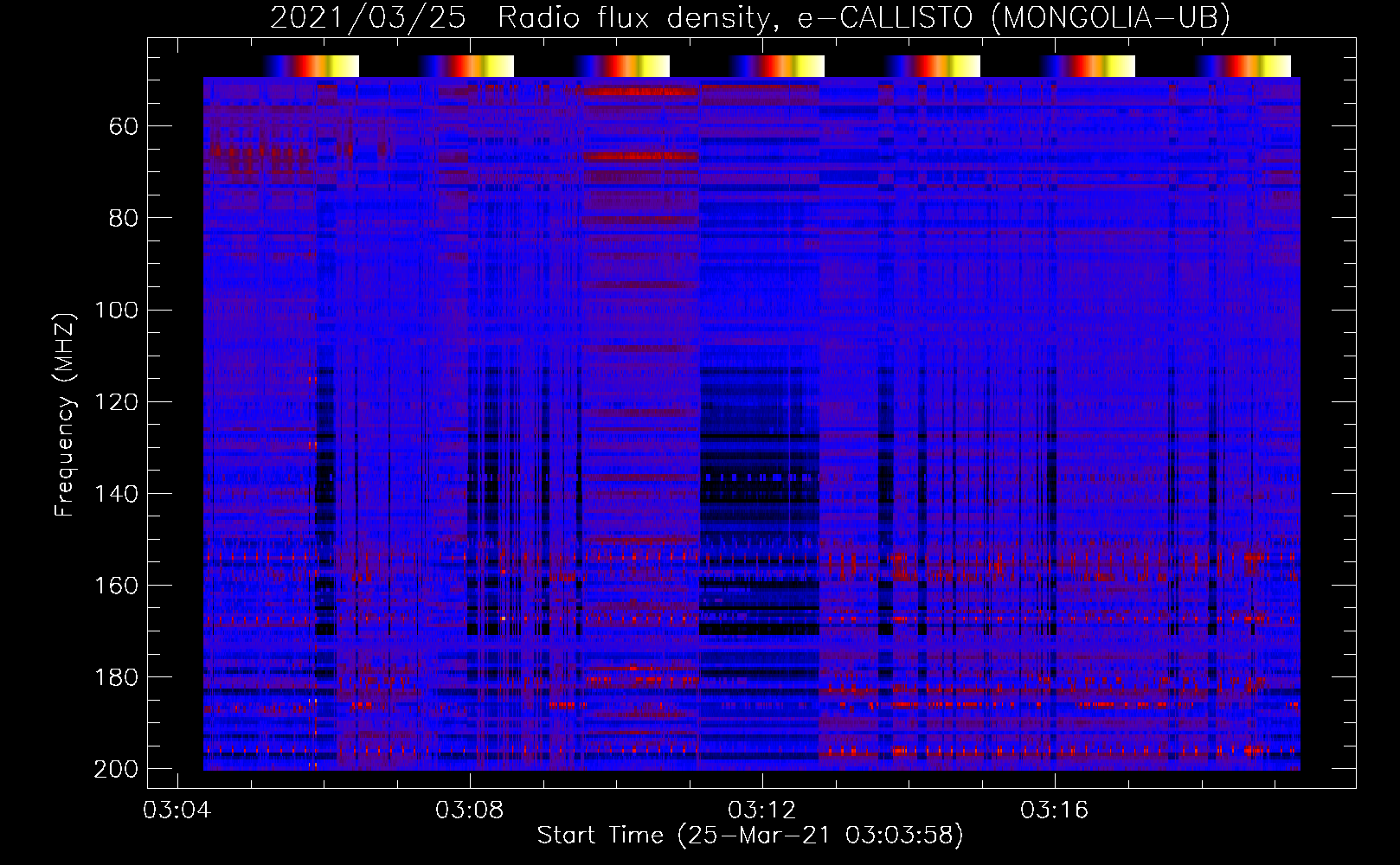Click the x-axis label 'Start Time (25-Mar-21 03:03:58)'
Image resolution: width=1400 pixels, height=865 pixels.
750,836
